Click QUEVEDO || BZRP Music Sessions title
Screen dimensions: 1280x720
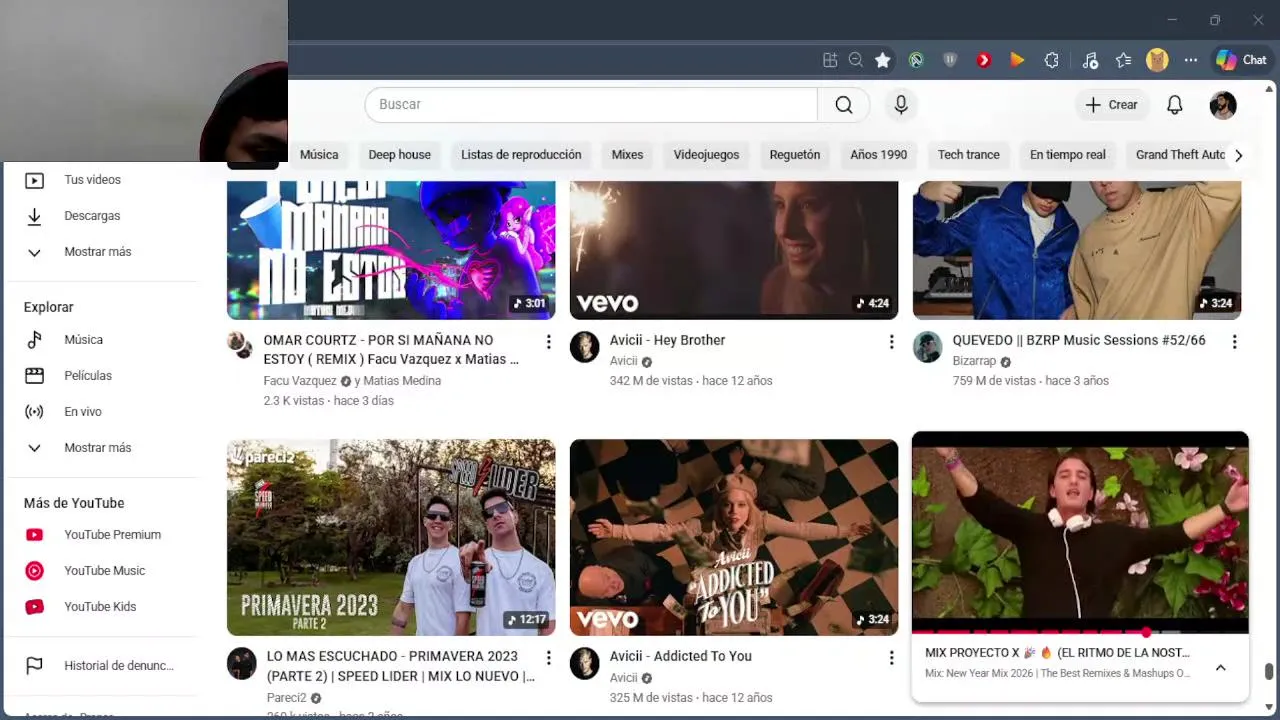click(x=1079, y=340)
